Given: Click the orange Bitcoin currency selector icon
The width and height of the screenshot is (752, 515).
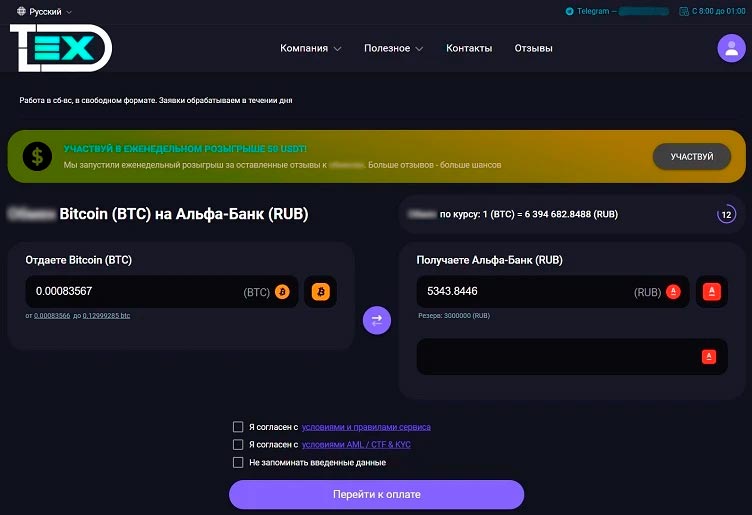Looking at the screenshot, I should point(321,292).
